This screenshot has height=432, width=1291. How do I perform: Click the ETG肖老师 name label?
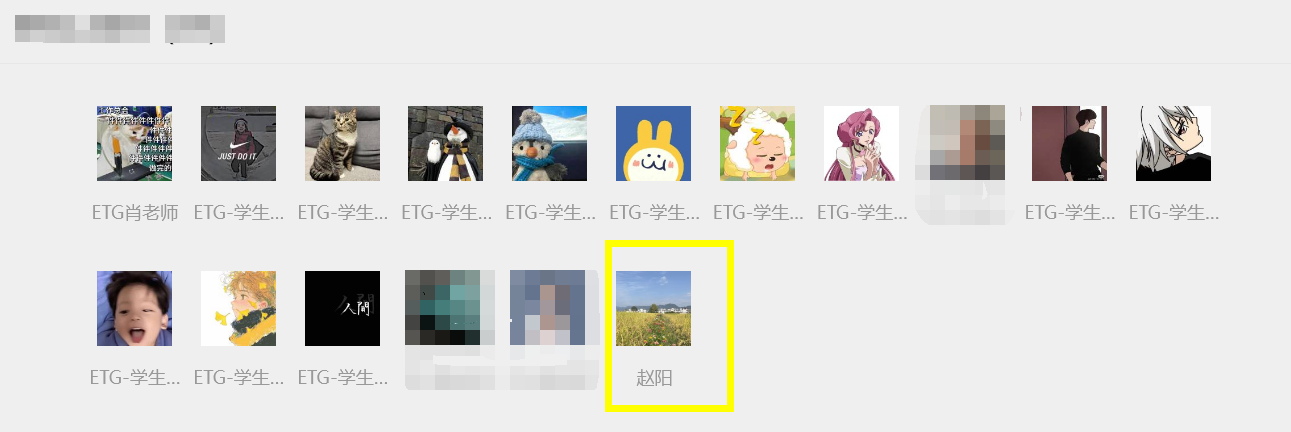tap(134, 213)
